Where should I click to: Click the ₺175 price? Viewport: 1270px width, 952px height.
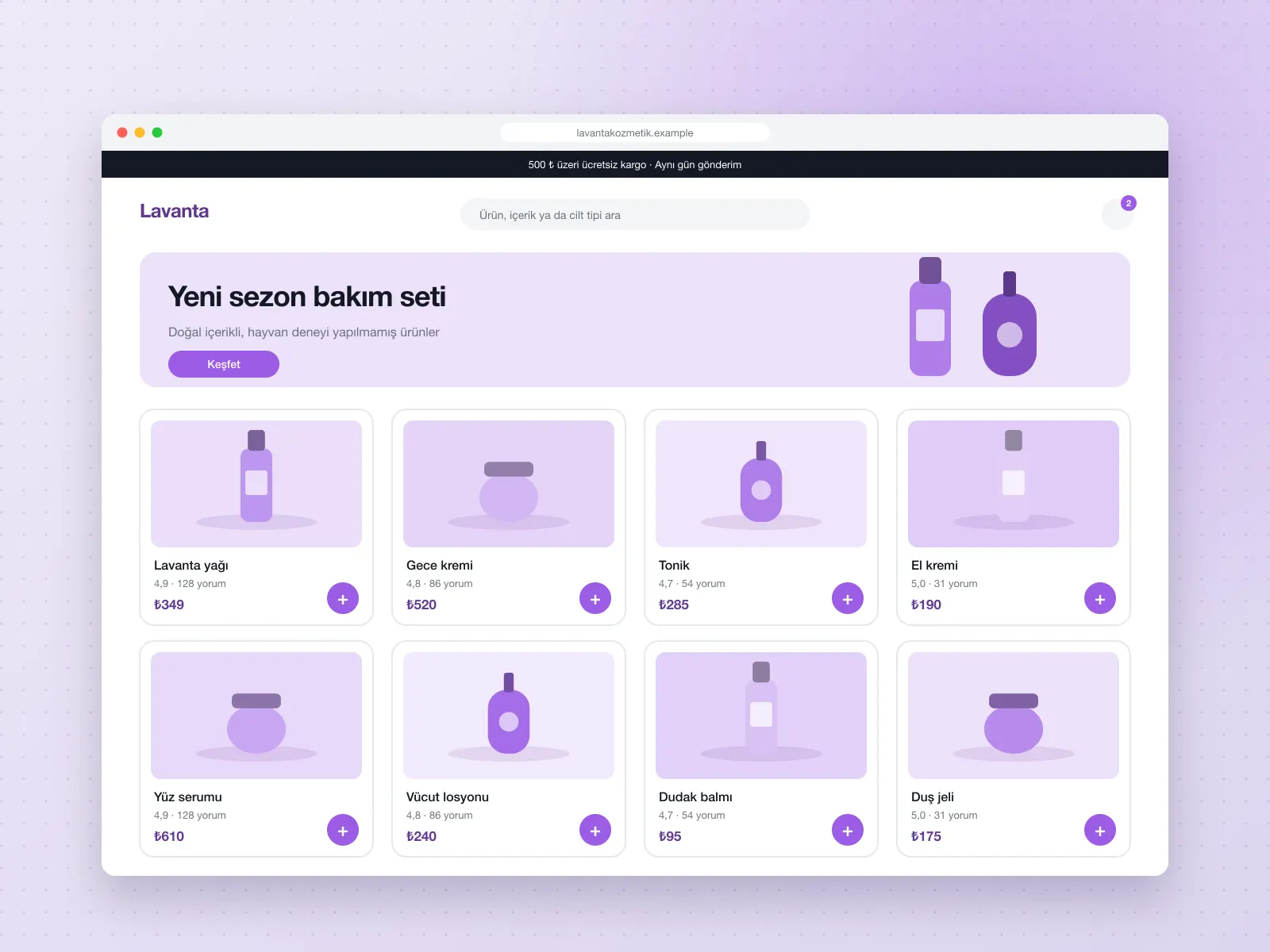(x=926, y=836)
